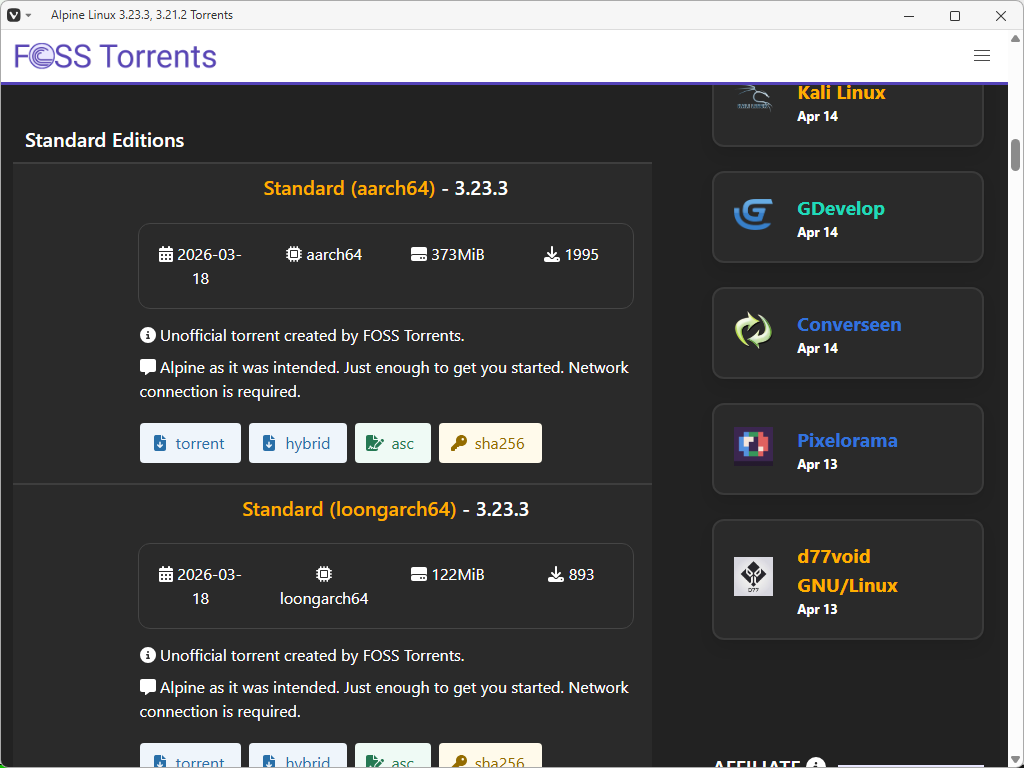Click the scrollbar up arrow
1024x768 pixels.
click(1016, 39)
